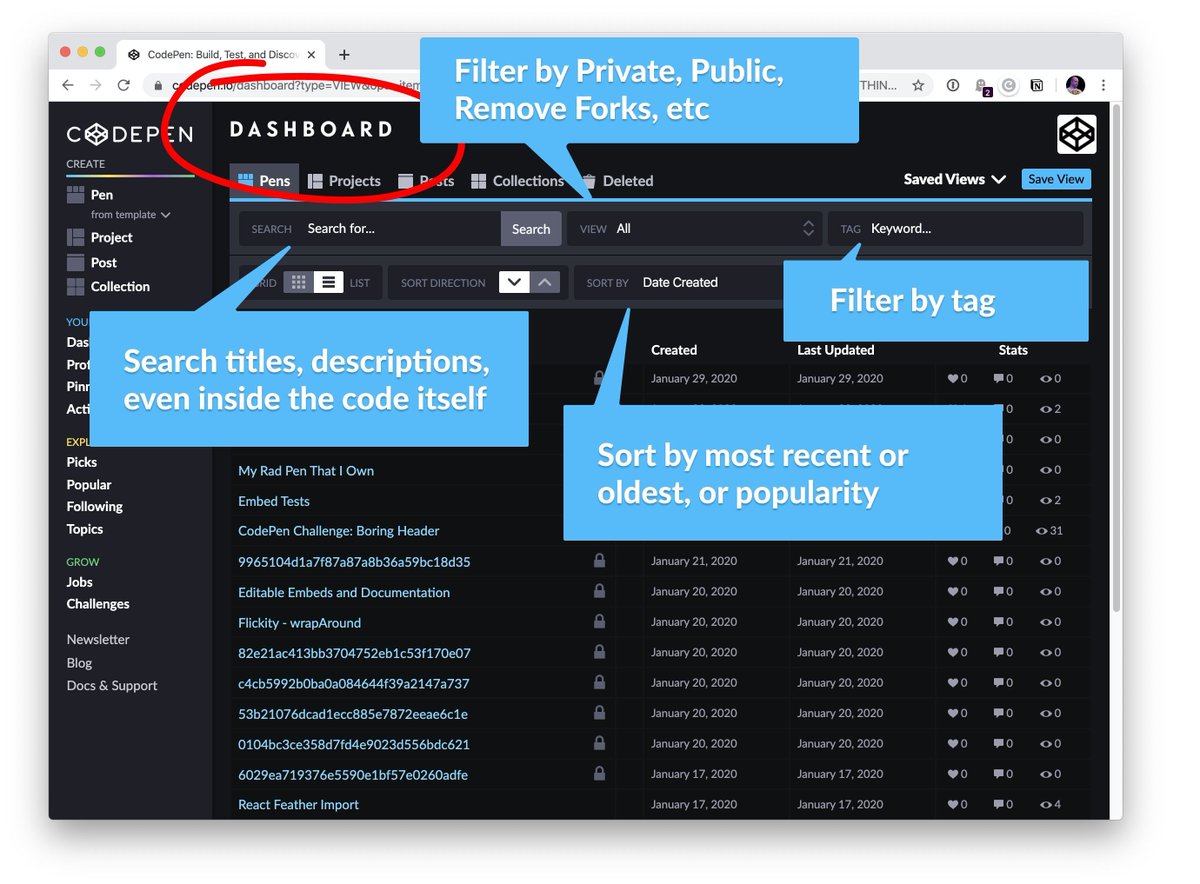The height and width of the screenshot is (884, 1200).
Task: Click the CodePen logo in the sidebar
Action: coord(130,134)
